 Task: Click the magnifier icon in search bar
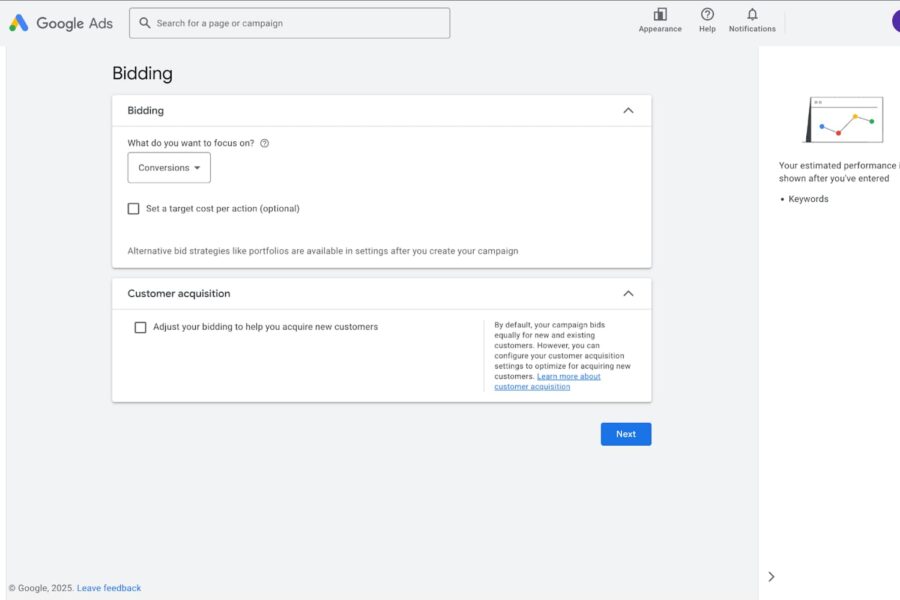146,23
